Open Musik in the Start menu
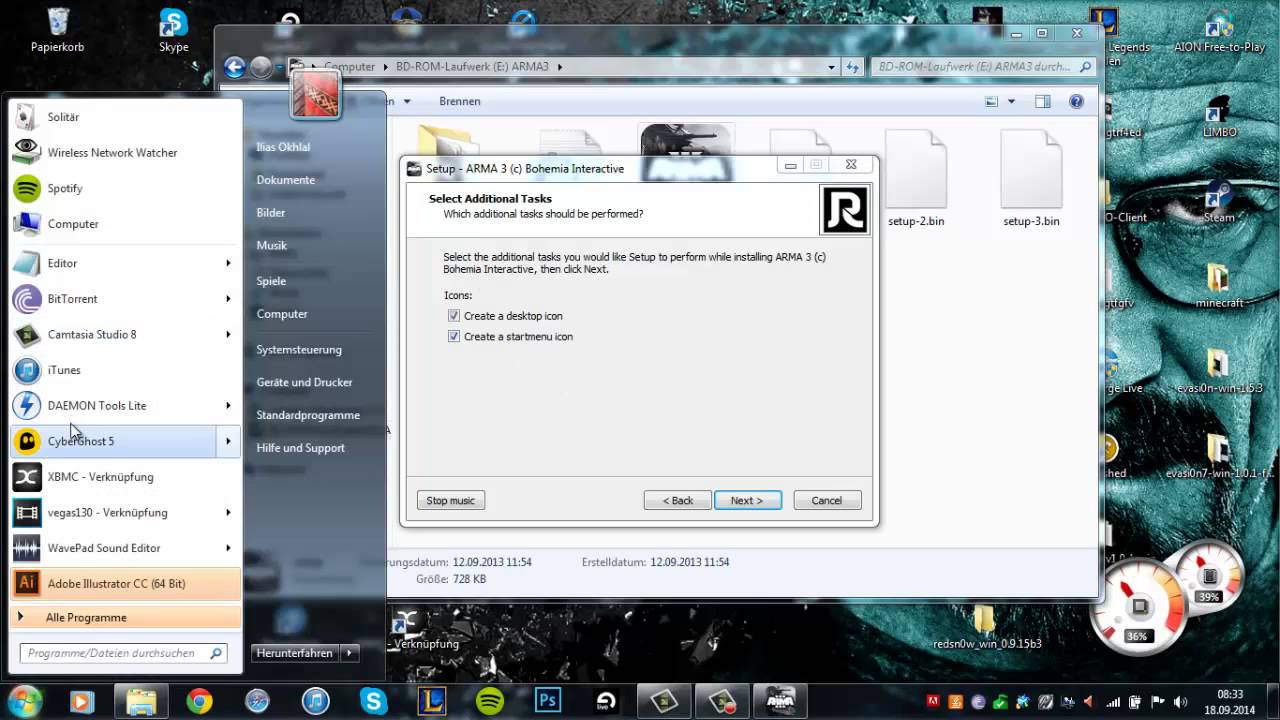 click(271, 245)
